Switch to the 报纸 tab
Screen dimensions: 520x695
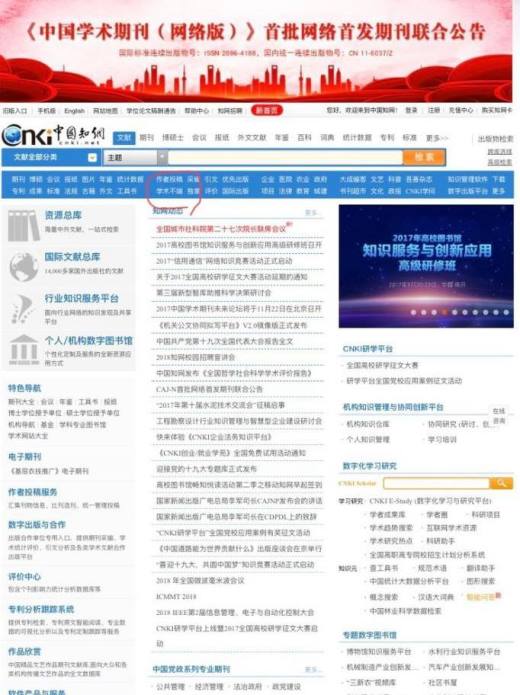pos(222,138)
